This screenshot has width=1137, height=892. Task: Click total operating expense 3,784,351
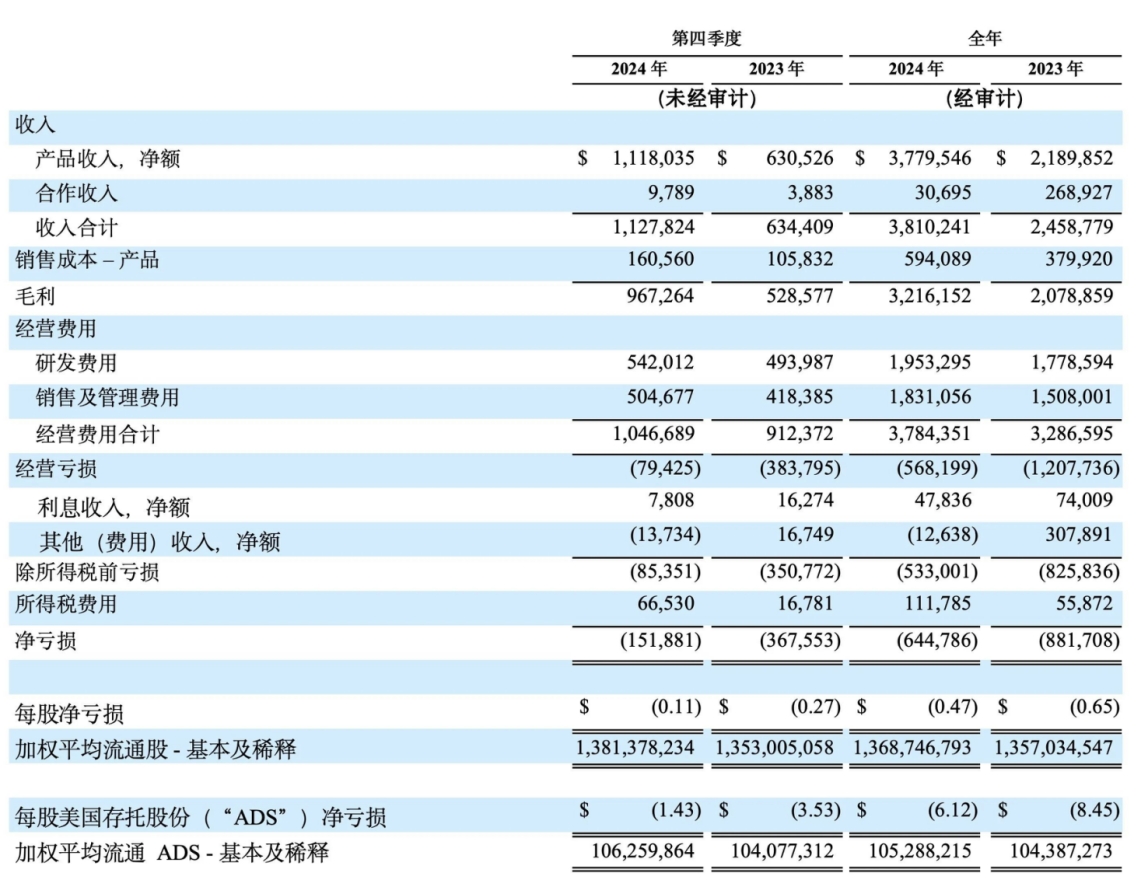[930, 434]
